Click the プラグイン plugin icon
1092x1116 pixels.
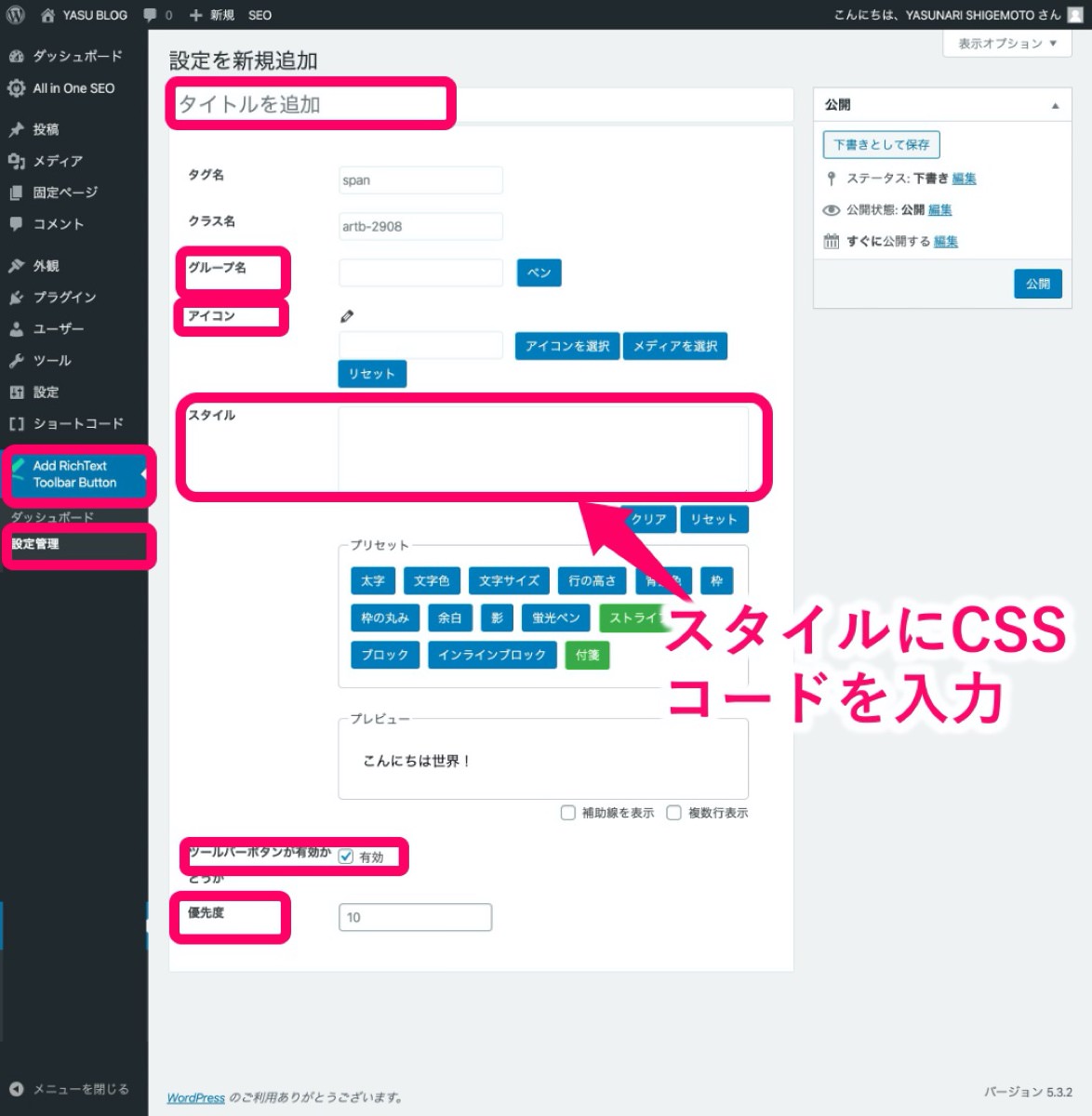(16, 298)
